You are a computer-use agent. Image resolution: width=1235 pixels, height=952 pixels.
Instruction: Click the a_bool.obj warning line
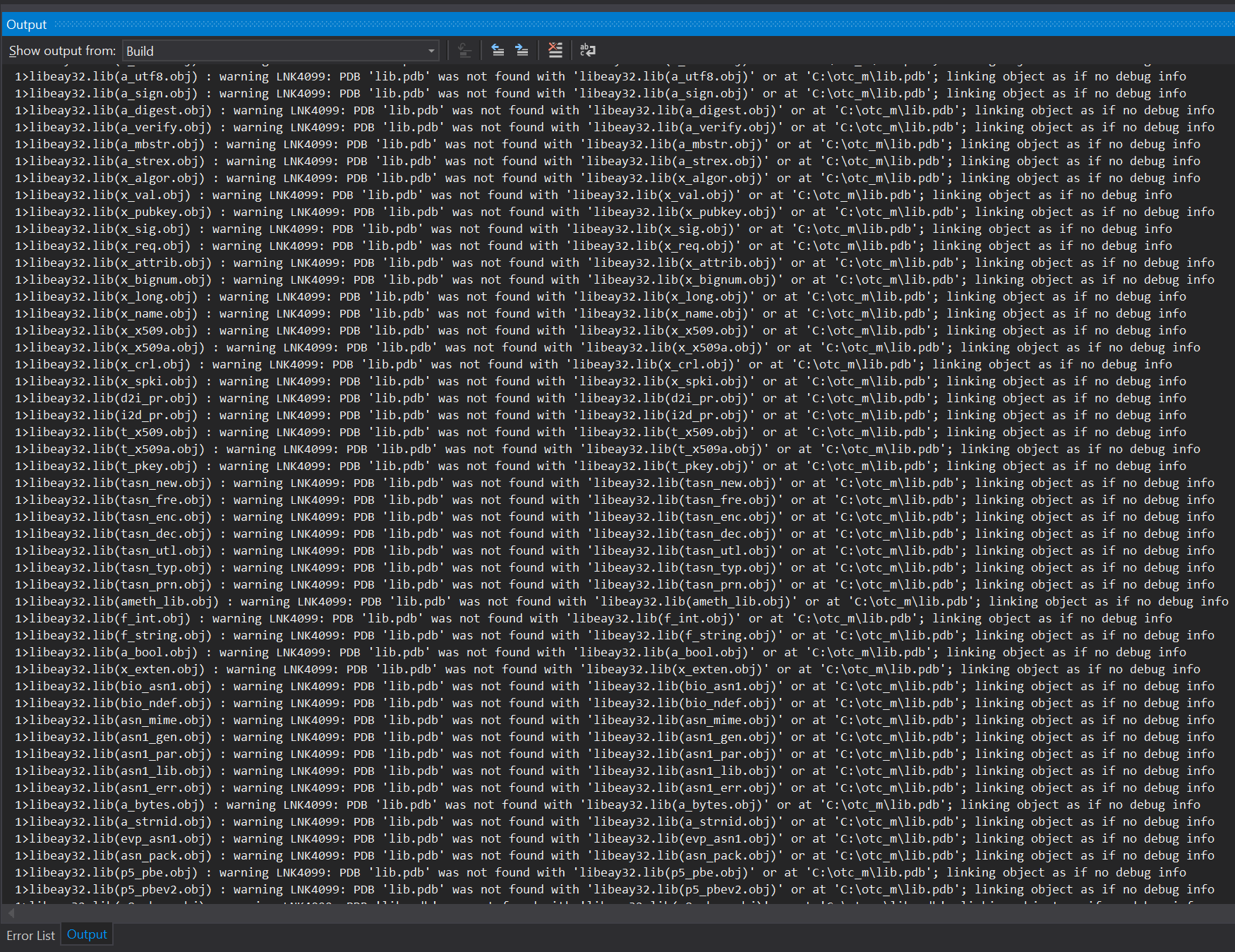[601, 652]
